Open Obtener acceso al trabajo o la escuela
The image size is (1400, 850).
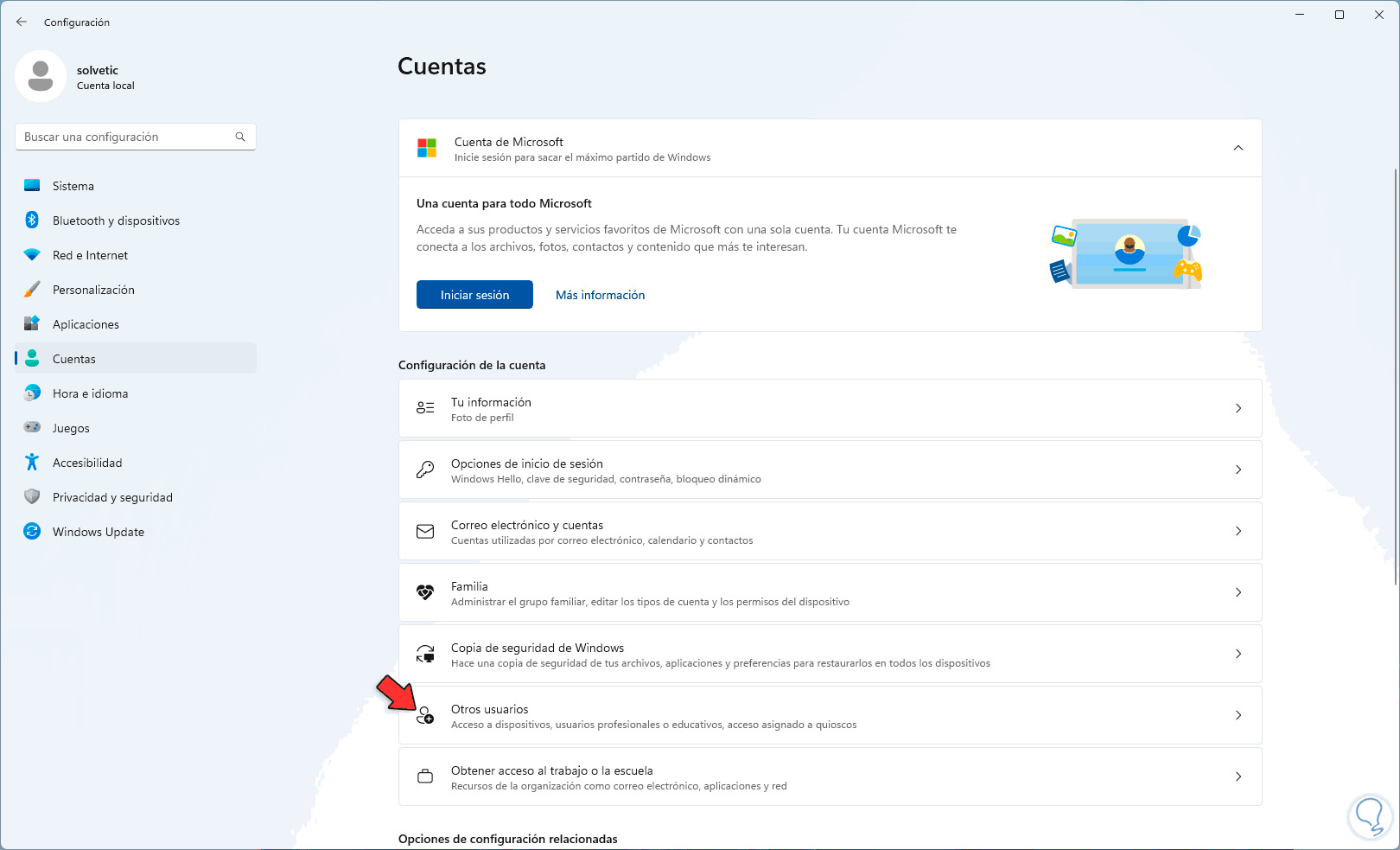pos(830,777)
